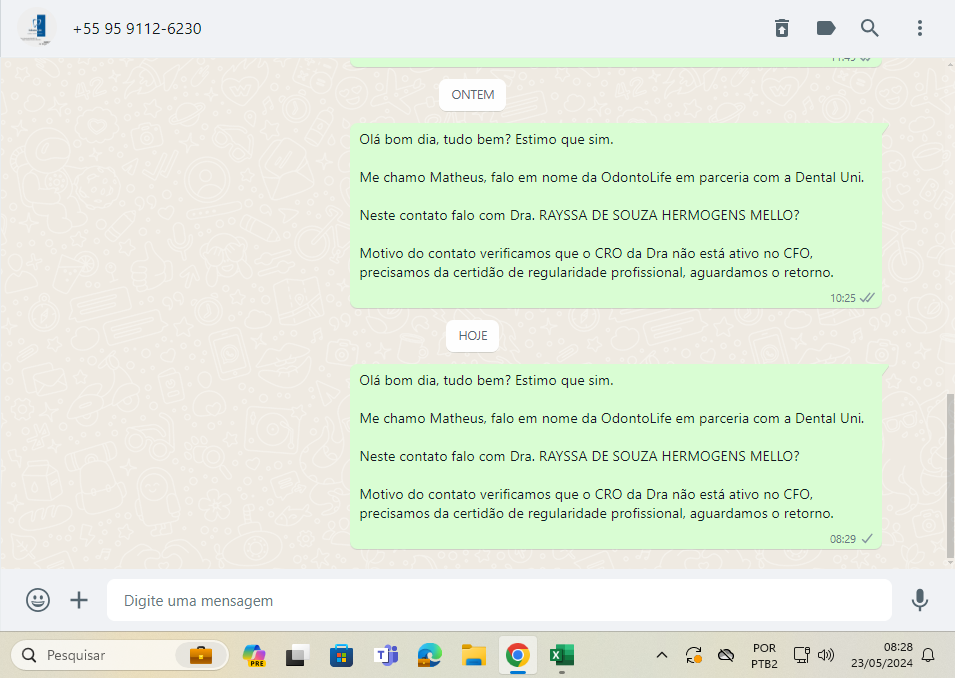Screen dimensions: 955x678
Task: Switch to Google Chrome on taskbar
Action: click(517, 655)
